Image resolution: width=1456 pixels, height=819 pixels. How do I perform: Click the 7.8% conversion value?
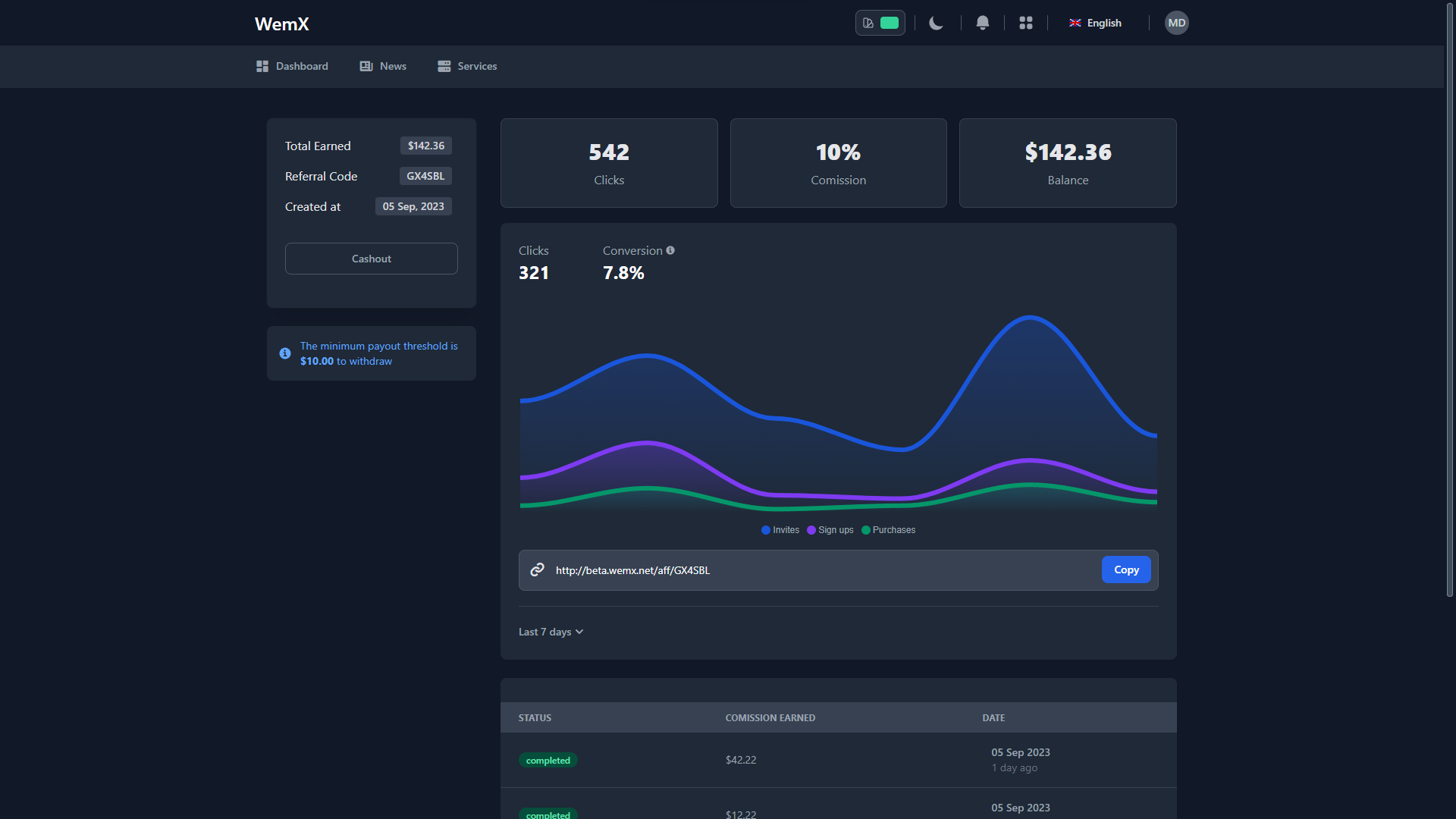[x=623, y=273]
